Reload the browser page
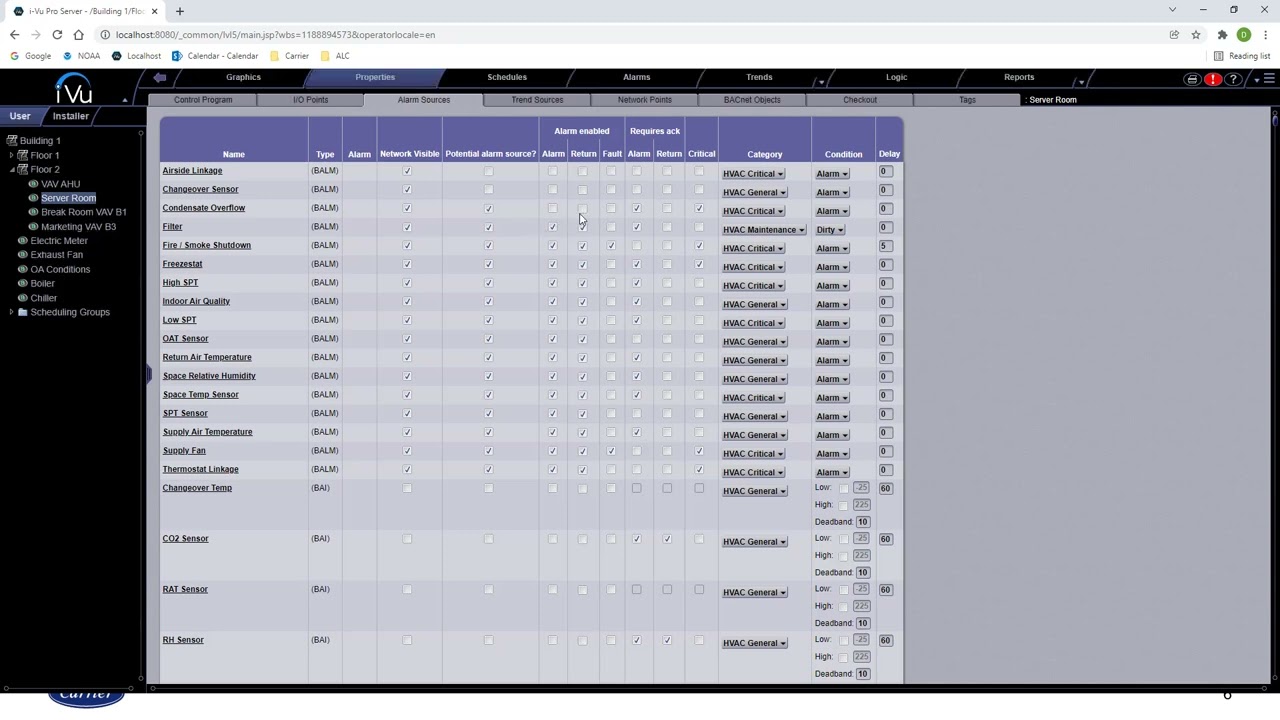 point(57,35)
